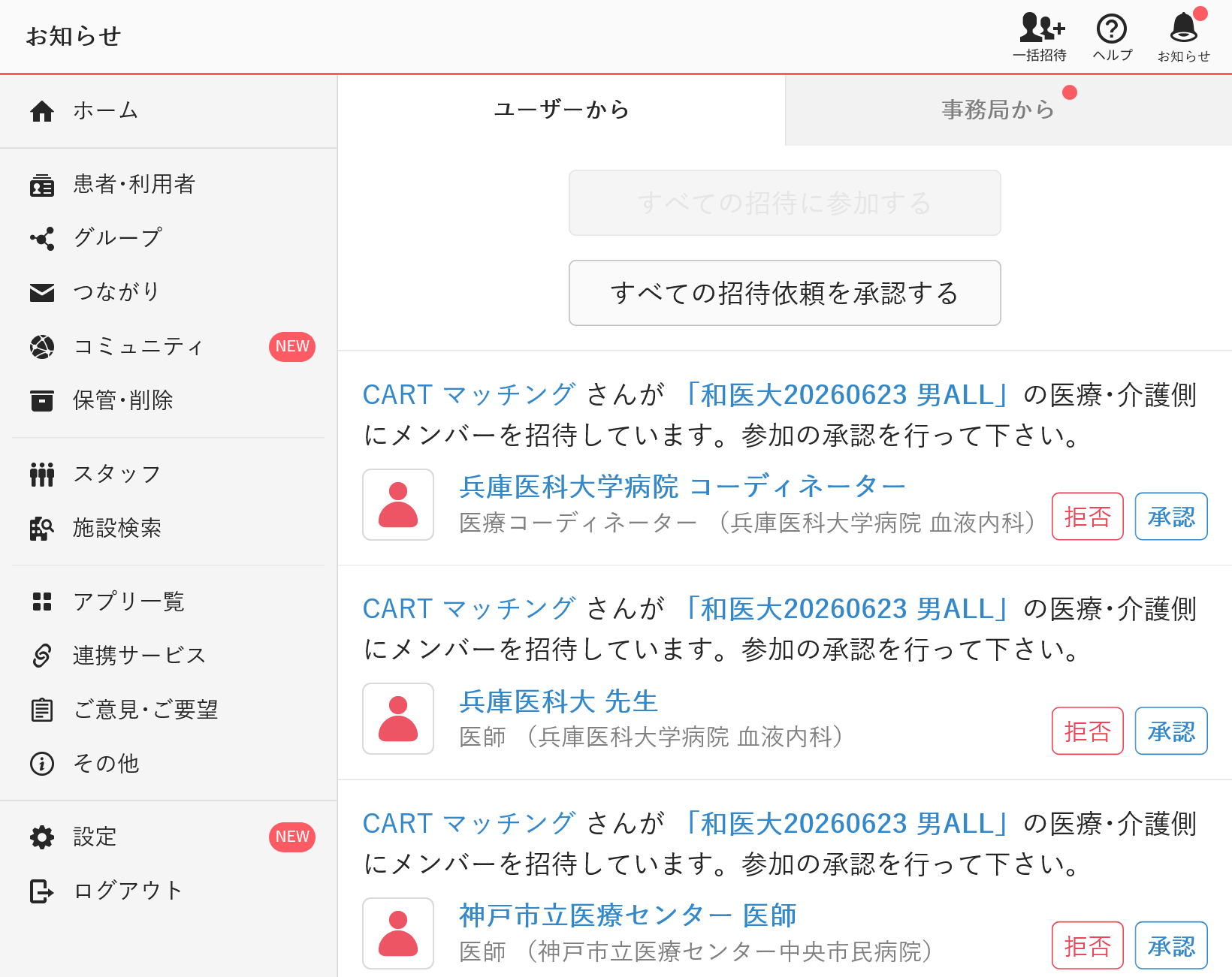The width and height of the screenshot is (1232, 977).
Task: Click the 保管・削除 archive box icon
Action: click(x=42, y=400)
